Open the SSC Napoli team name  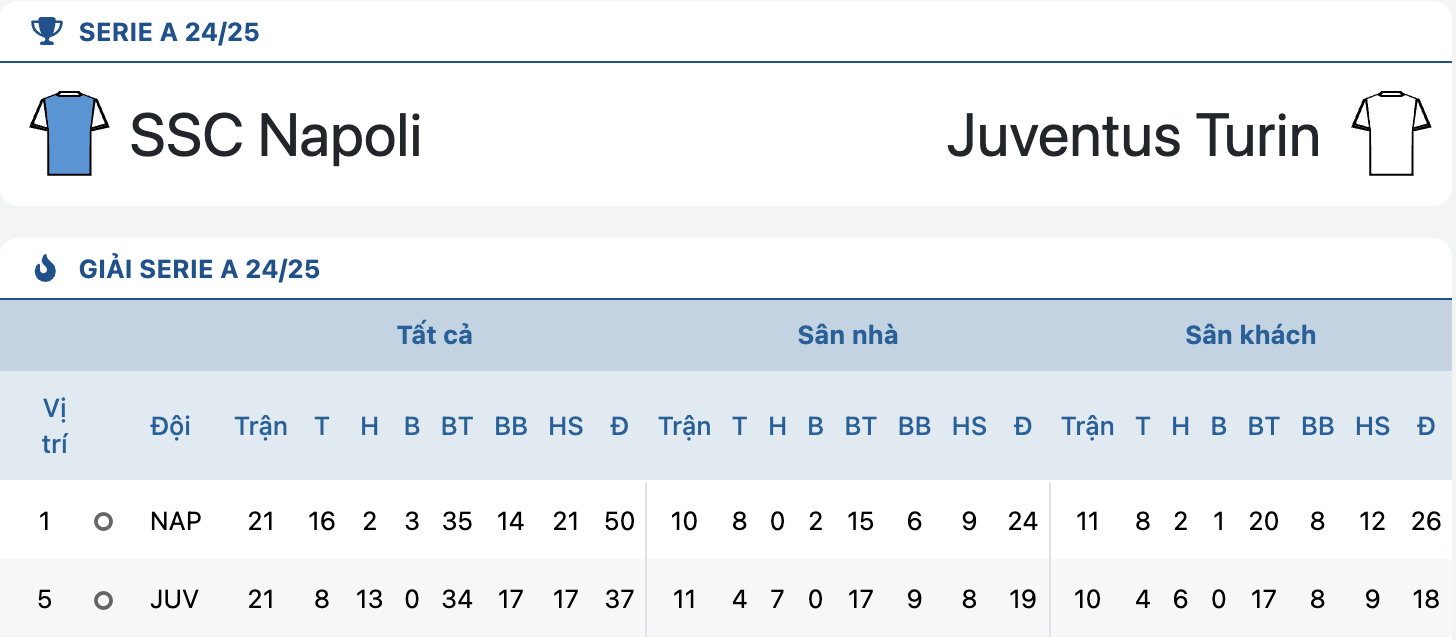(x=276, y=135)
